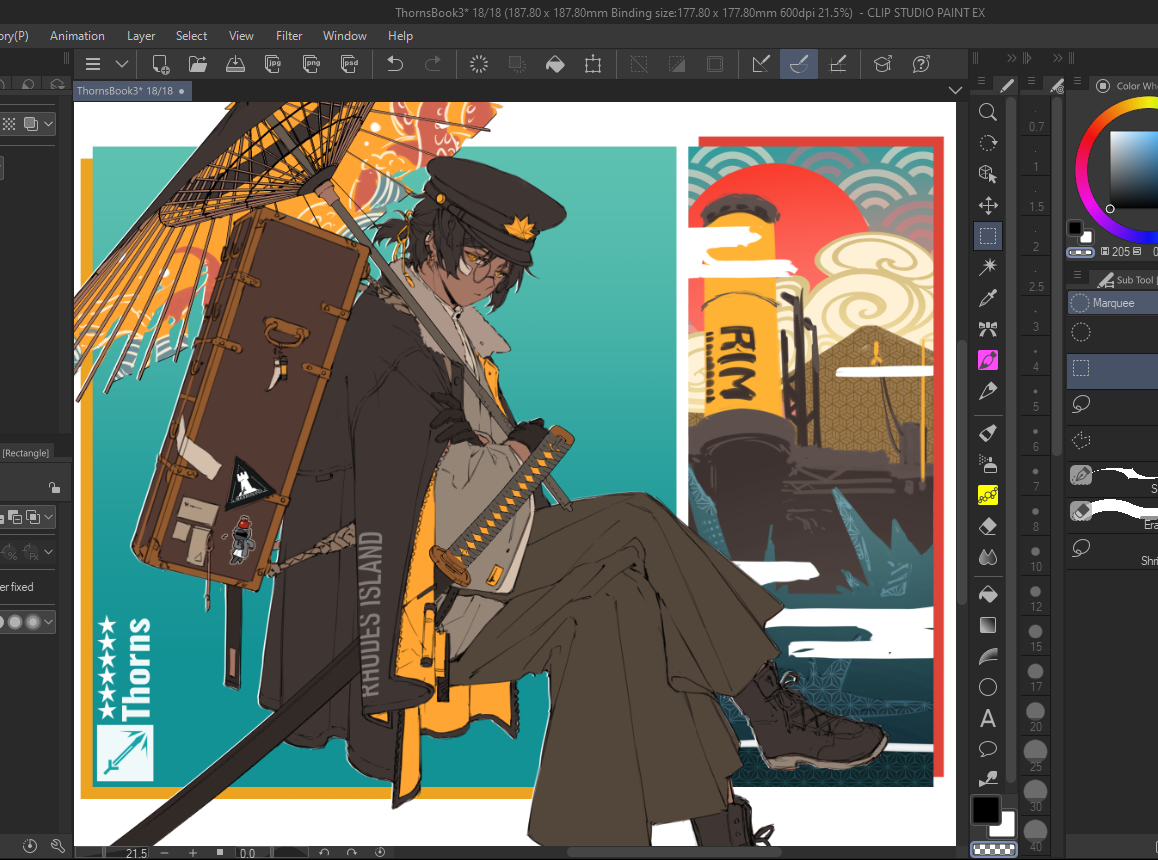Screen dimensions: 1158x860
Task: Export as PSD from command bar
Action: pos(349,64)
